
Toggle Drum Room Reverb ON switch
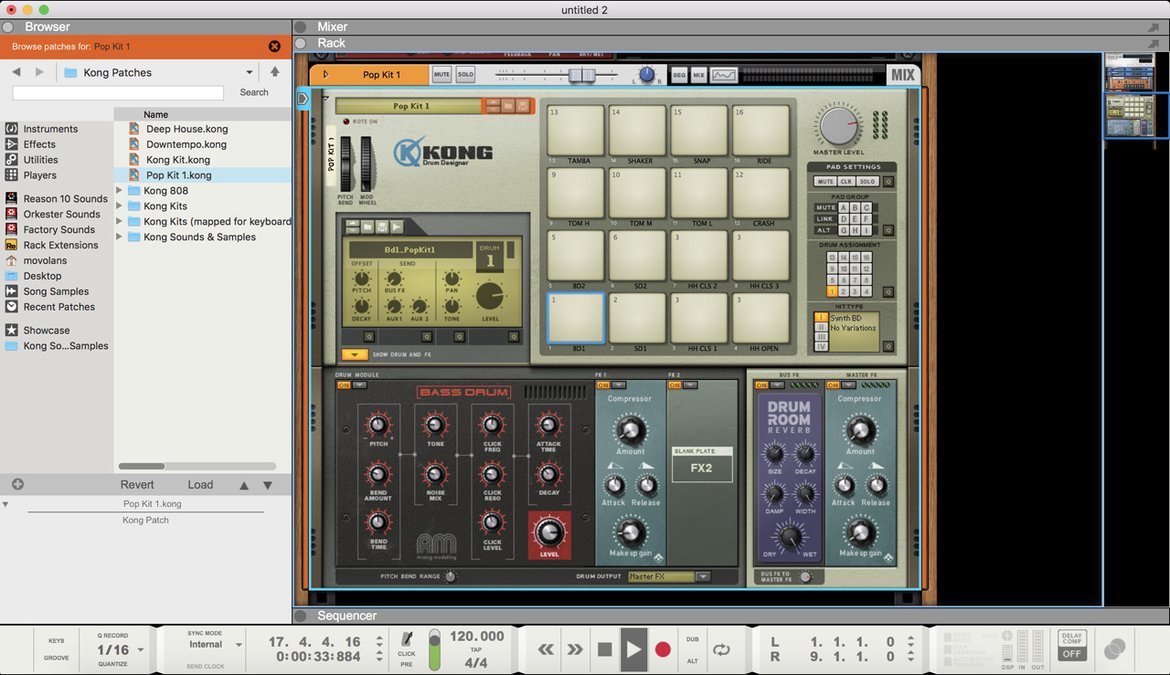[x=761, y=385]
